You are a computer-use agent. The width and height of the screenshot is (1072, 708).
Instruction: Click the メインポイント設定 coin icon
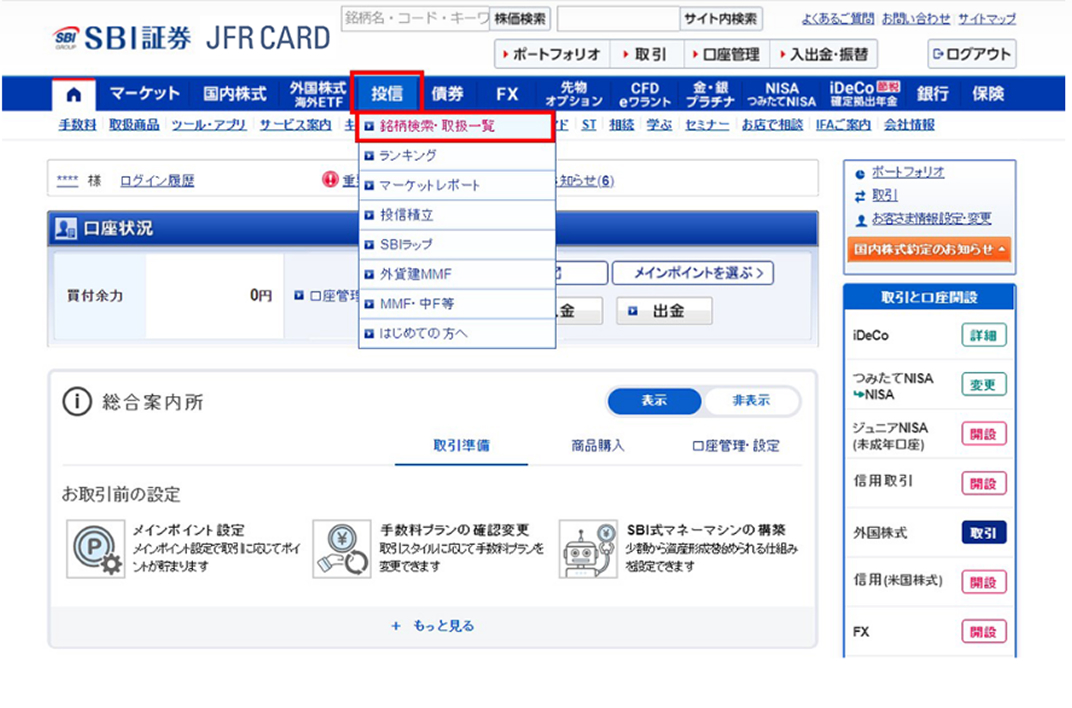(x=96, y=549)
